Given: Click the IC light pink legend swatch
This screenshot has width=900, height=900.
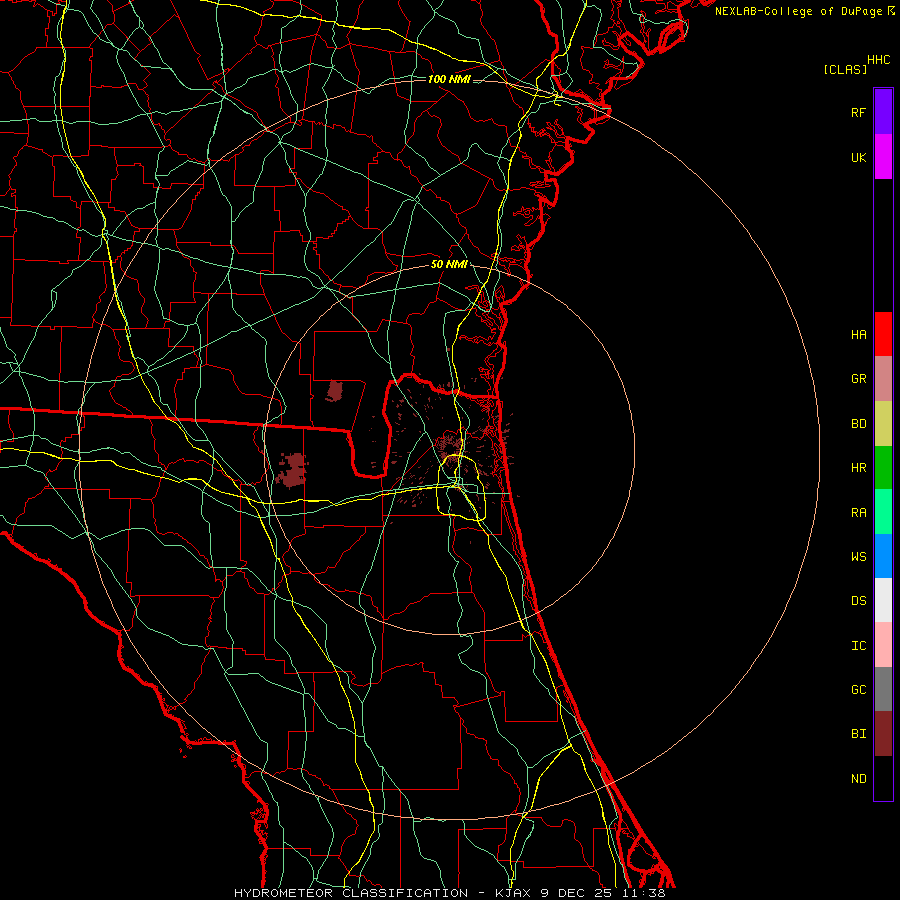Looking at the screenshot, I should click(x=883, y=645).
